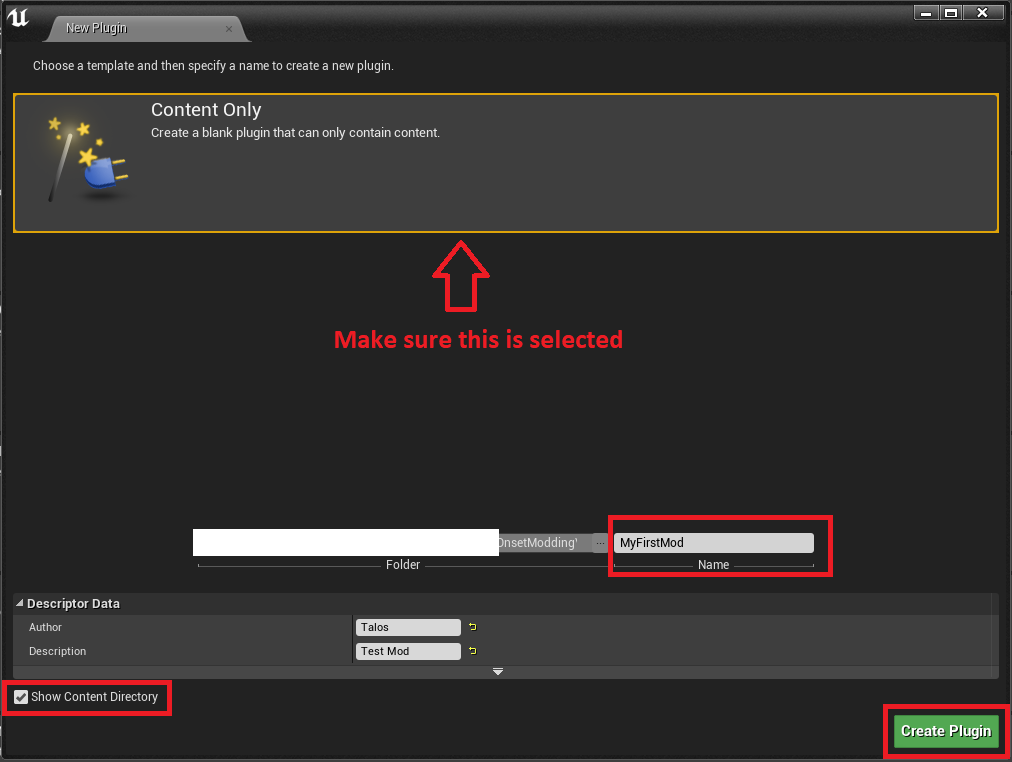Image resolution: width=1012 pixels, height=762 pixels.
Task: Click the 'Create a blank plugin' description text
Action: 295,133
